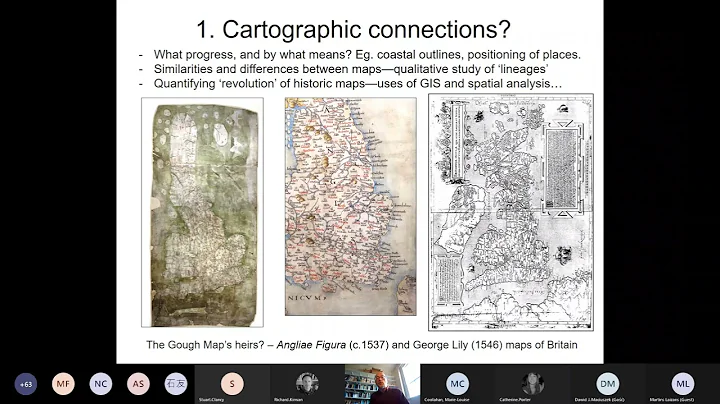Click the name label 'Stuart Clancy'

[x=212, y=400]
